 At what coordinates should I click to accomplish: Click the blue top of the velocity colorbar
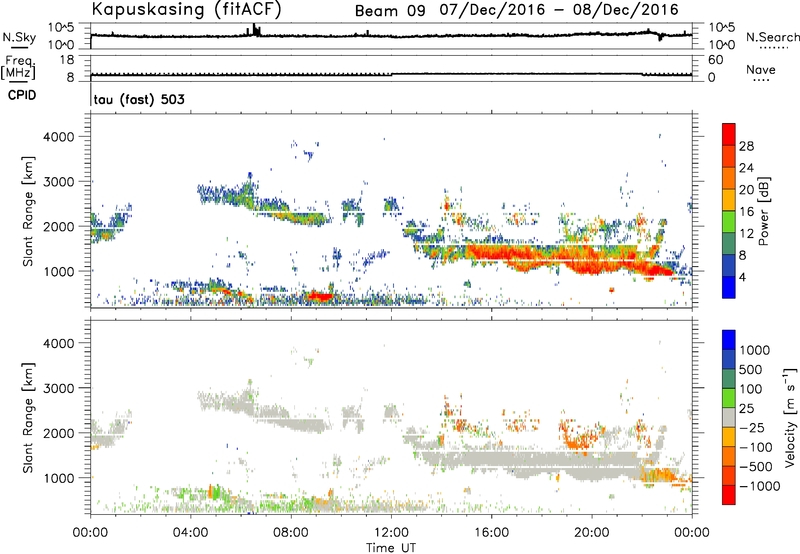[729, 340]
